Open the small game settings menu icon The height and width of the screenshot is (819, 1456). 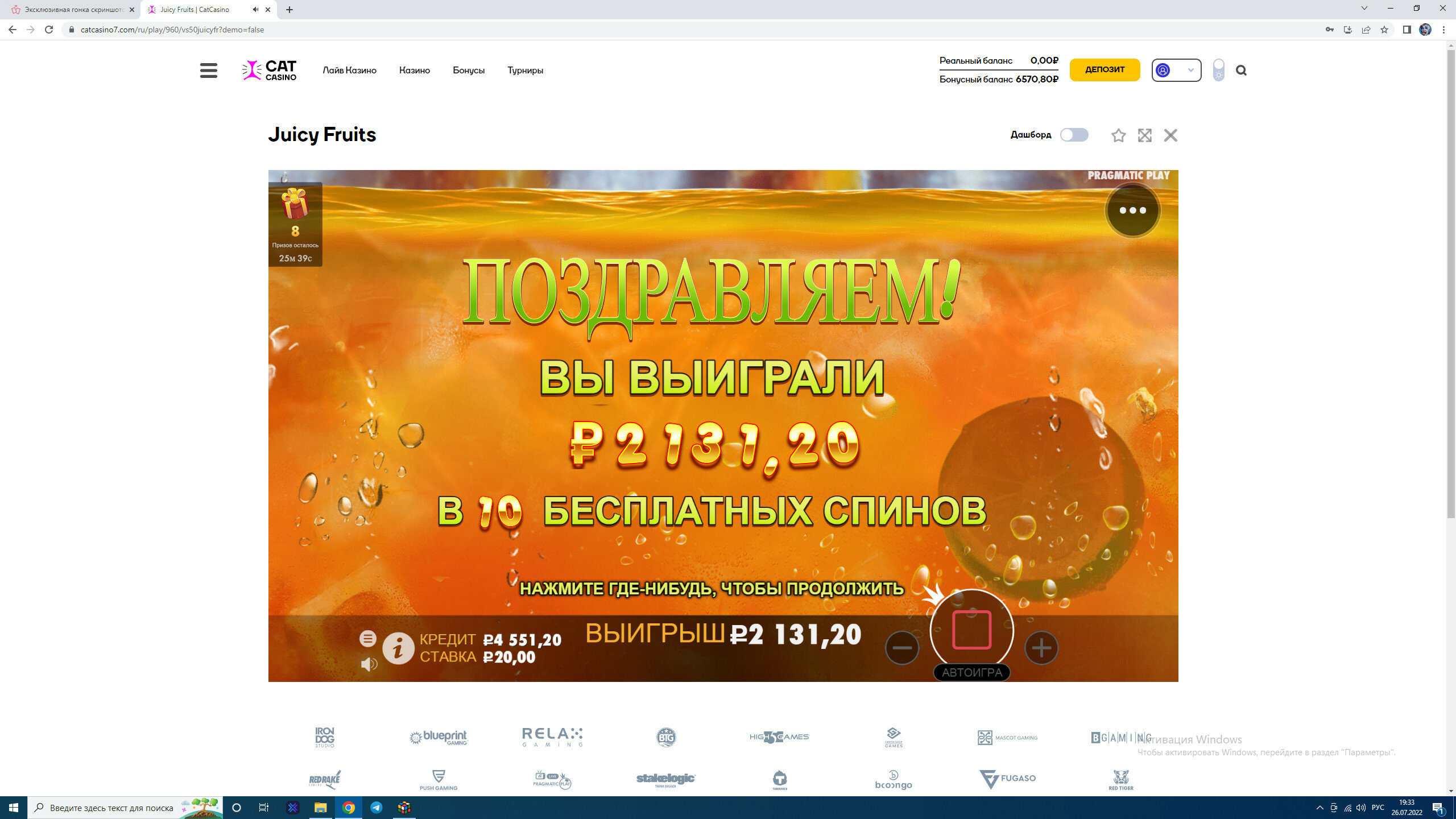coord(367,639)
